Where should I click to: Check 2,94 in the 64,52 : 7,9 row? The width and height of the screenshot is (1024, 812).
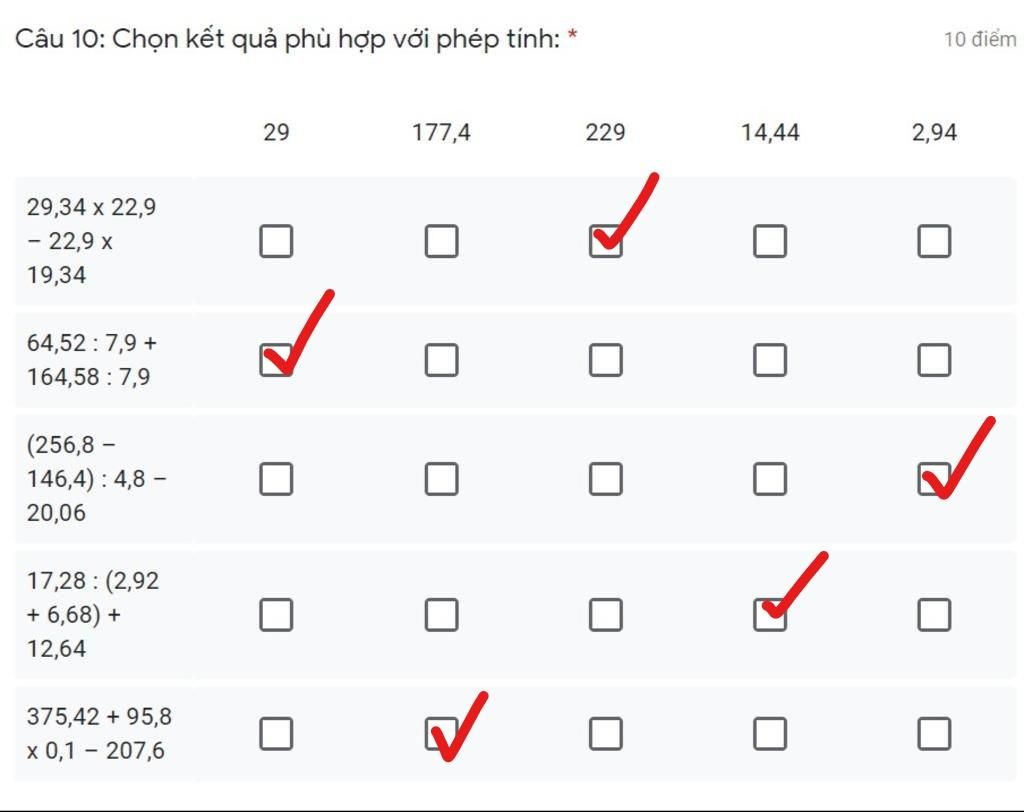pyautogui.click(x=935, y=360)
